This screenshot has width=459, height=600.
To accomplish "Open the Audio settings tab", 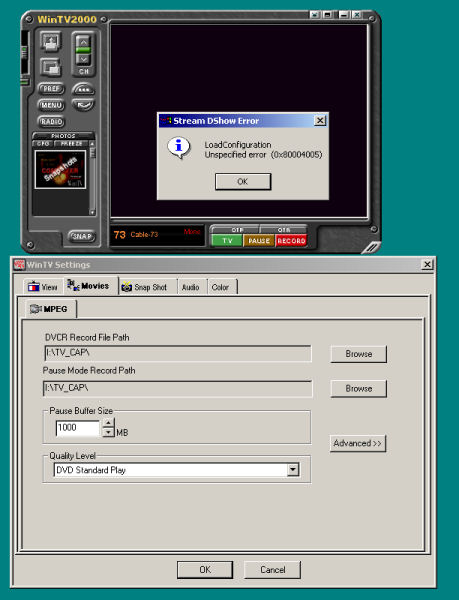I will click(190, 287).
